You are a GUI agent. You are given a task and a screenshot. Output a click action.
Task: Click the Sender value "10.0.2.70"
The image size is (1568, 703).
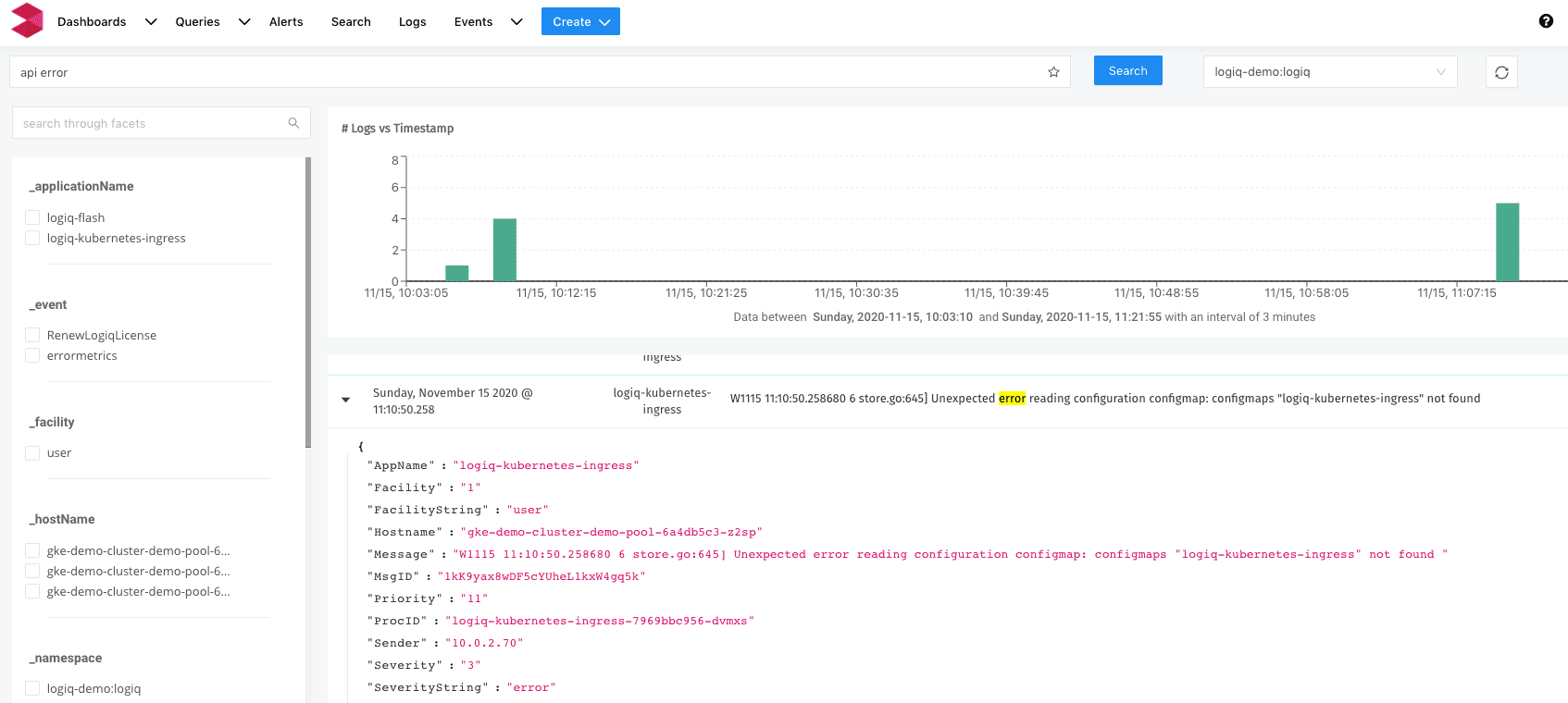click(x=484, y=643)
